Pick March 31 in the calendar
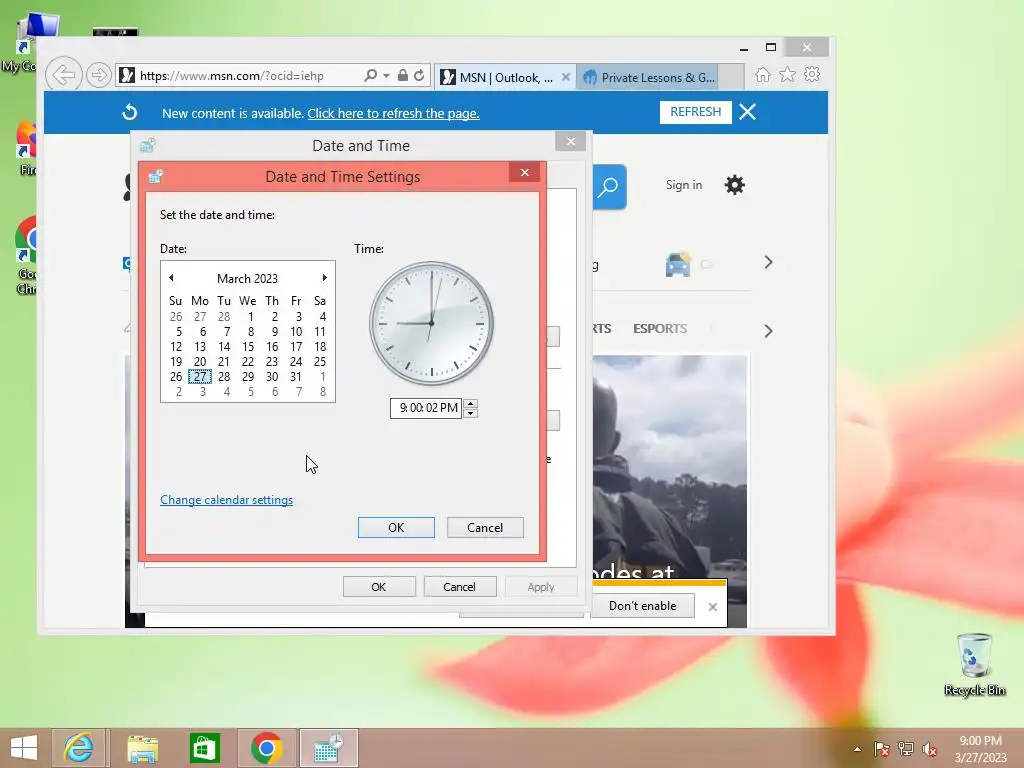The image size is (1024, 768). pos(296,377)
